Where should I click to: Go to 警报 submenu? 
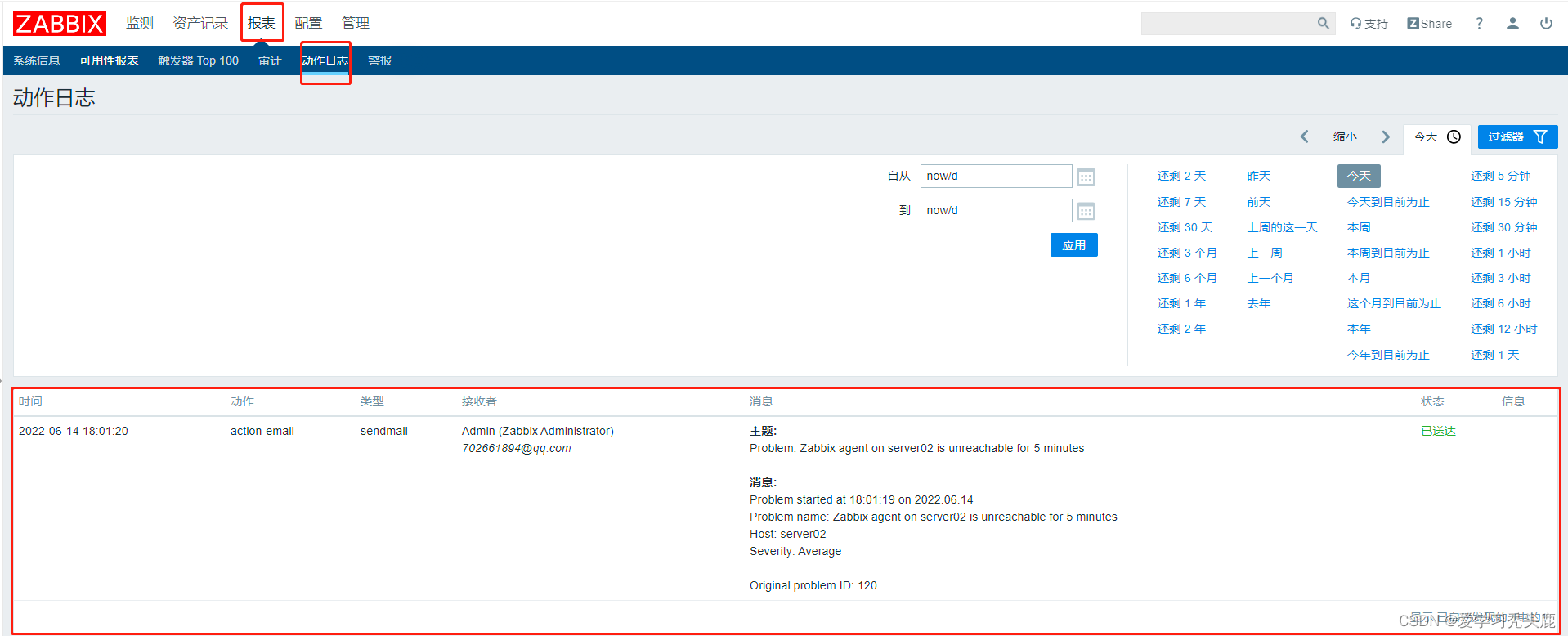pyautogui.click(x=379, y=60)
